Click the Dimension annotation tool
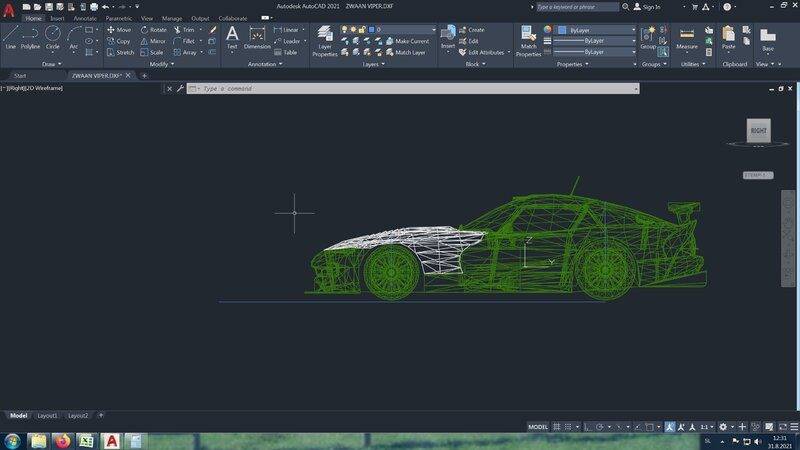The height and width of the screenshot is (450, 800). [x=257, y=38]
